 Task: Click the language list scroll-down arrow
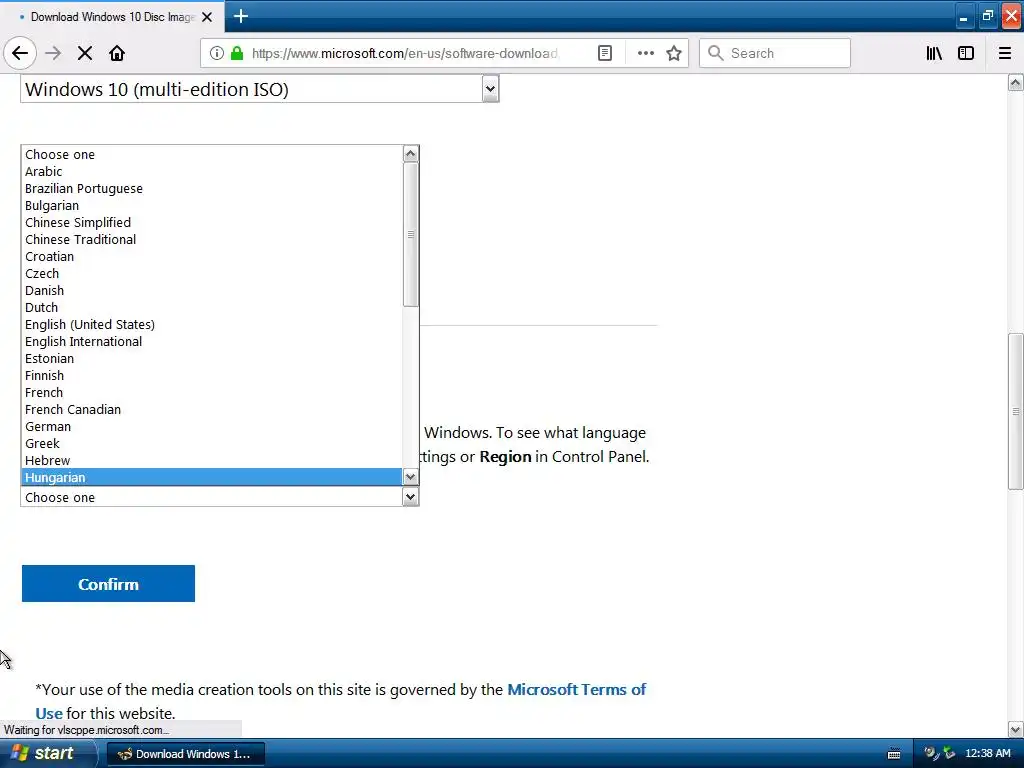click(x=410, y=477)
